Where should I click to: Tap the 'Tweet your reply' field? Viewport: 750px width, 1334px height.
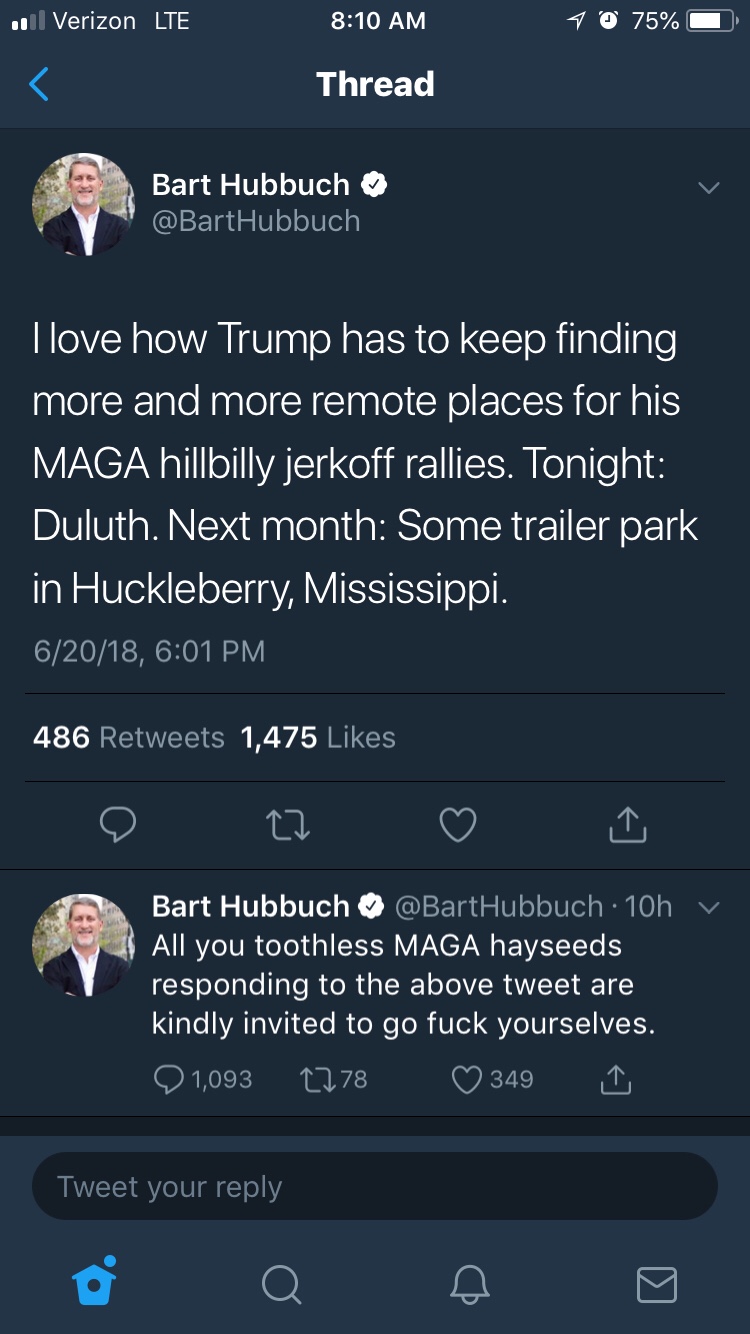coord(375,1187)
